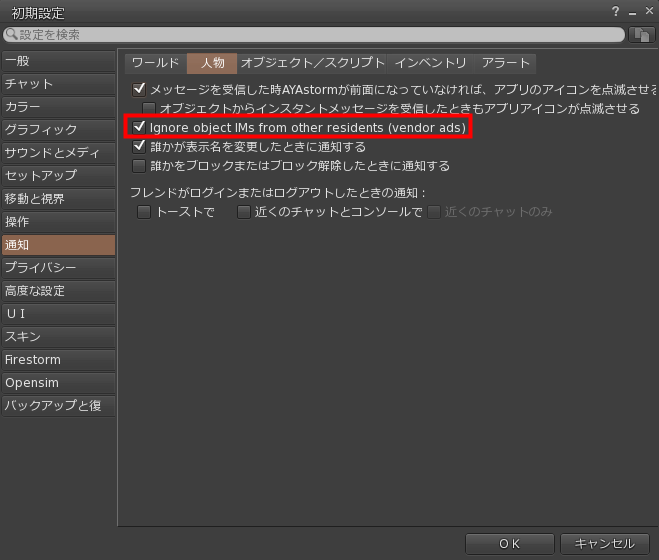Select Opensim in the sidebar
659x560 pixels.
(58, 383)
